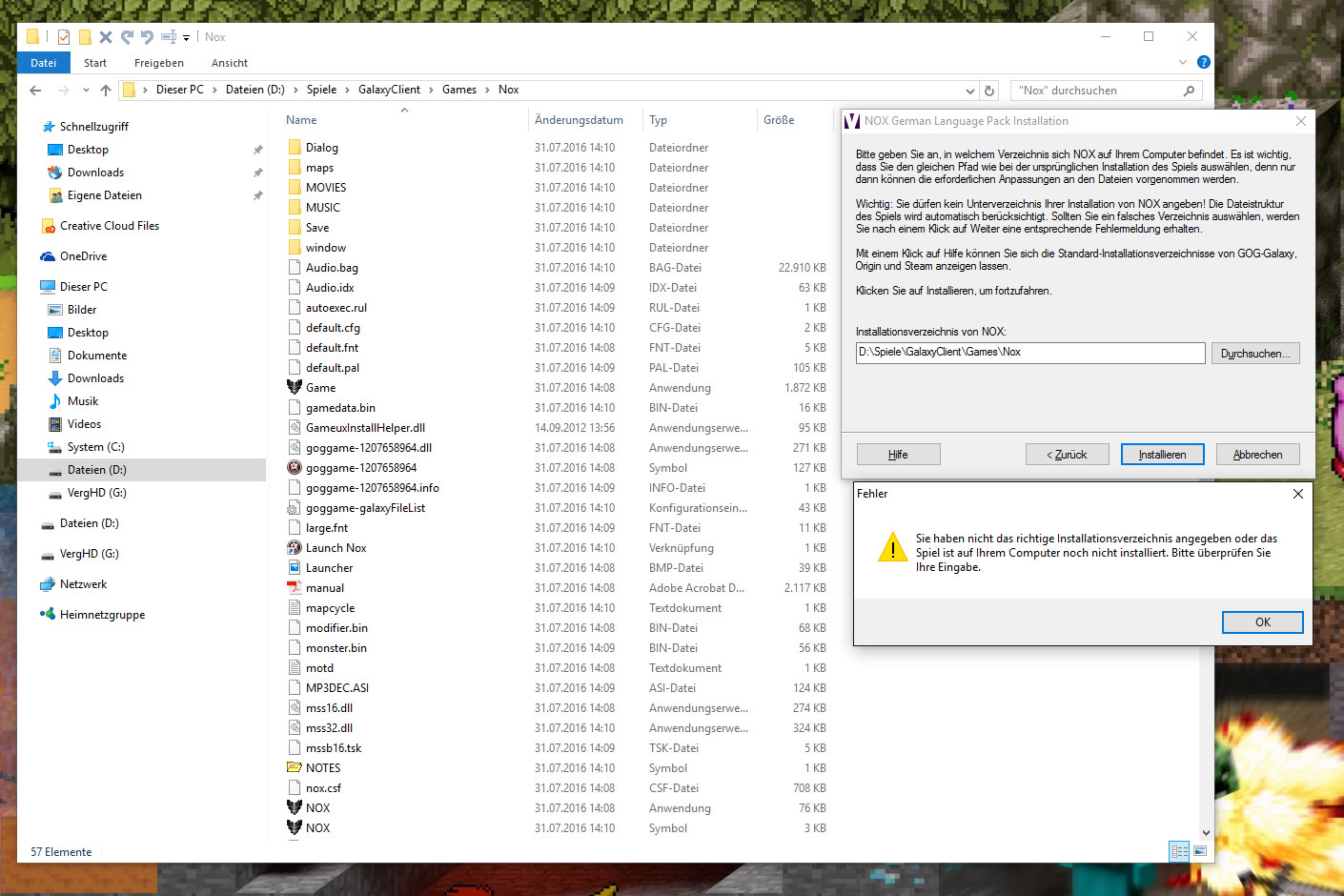Expand breadcrumb arrow after GalaxyClient
The image size is (1344, 896).
[x=431, y=90]
